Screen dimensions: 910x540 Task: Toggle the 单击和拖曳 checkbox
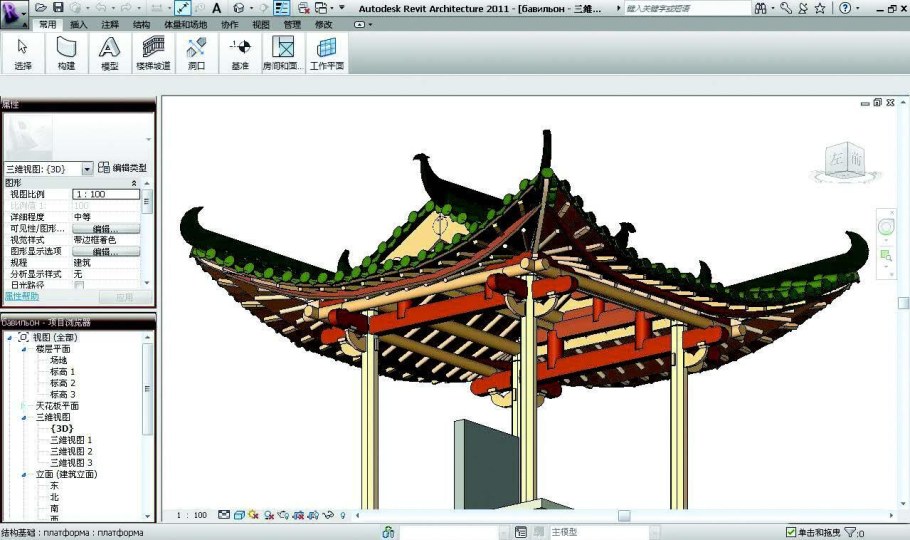[791, 533]
